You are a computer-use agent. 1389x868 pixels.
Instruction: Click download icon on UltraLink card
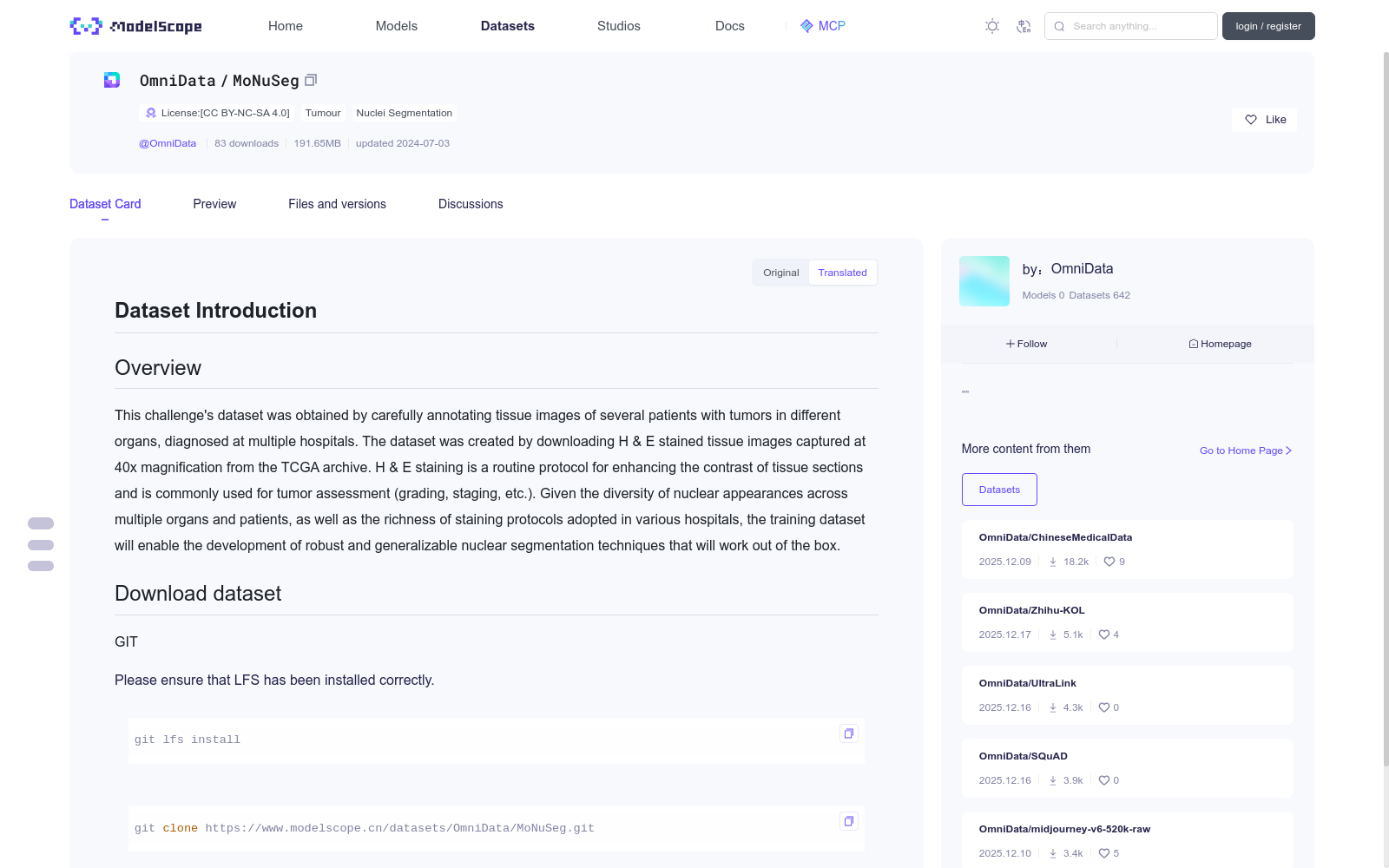pyautogui.click(x=1053, y=707)
